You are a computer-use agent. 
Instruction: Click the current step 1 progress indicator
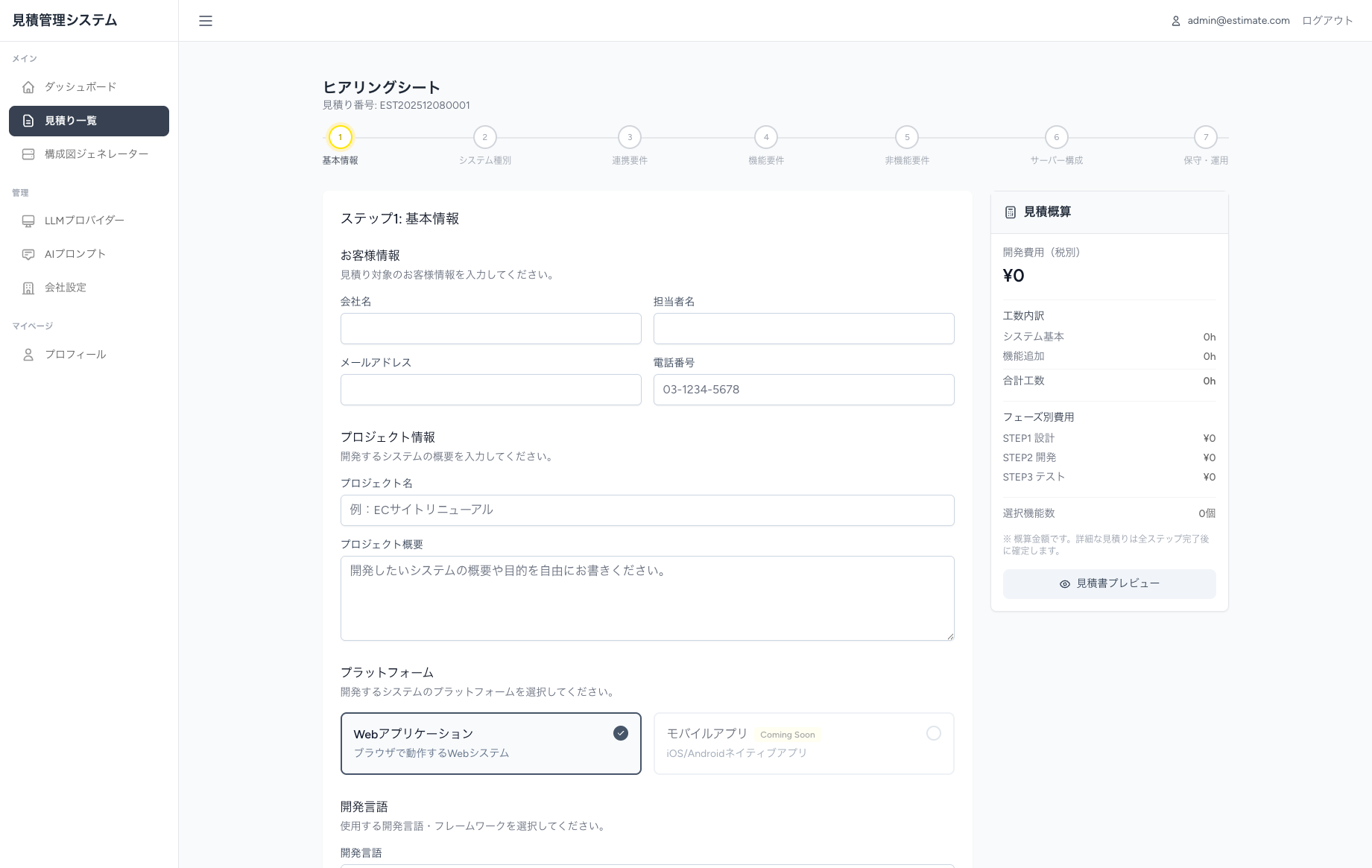click(340, 137)
